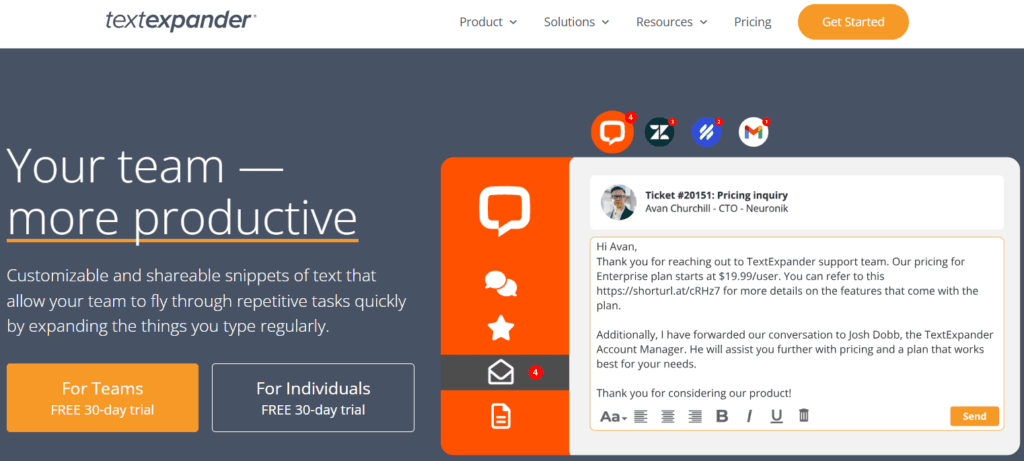Viewport: 1024px width, 461px height.
Task: Open the document icon in the sidebar
Action: coord(501,416)
